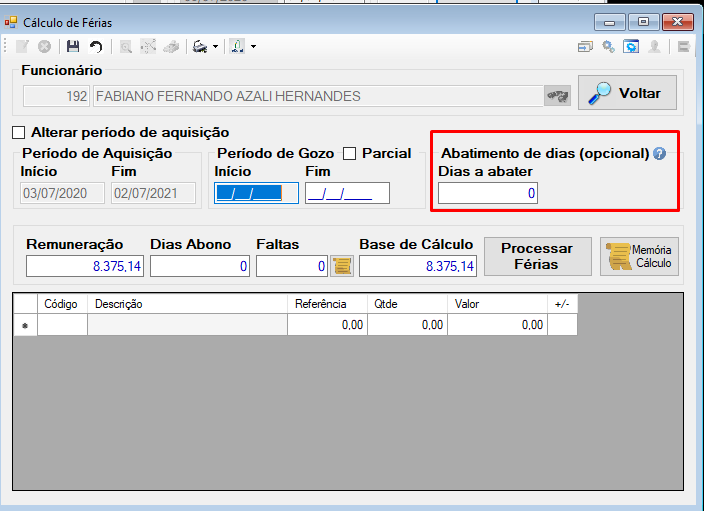
Task: Select the Valor column header
Action: coord(497,304)
